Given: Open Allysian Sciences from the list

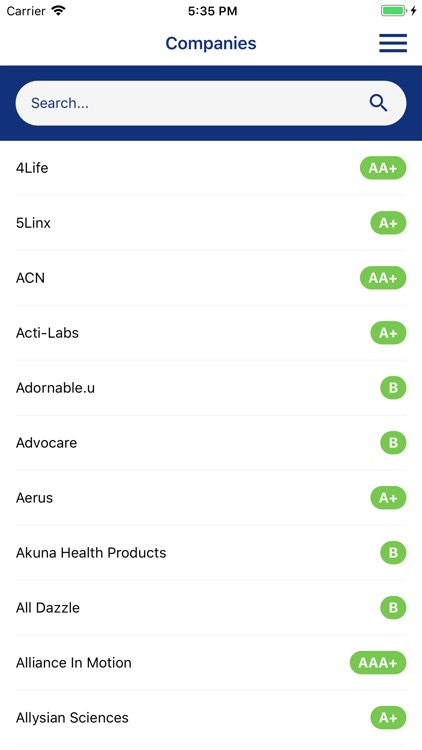Looking at the screenshot, I should 211,718.
